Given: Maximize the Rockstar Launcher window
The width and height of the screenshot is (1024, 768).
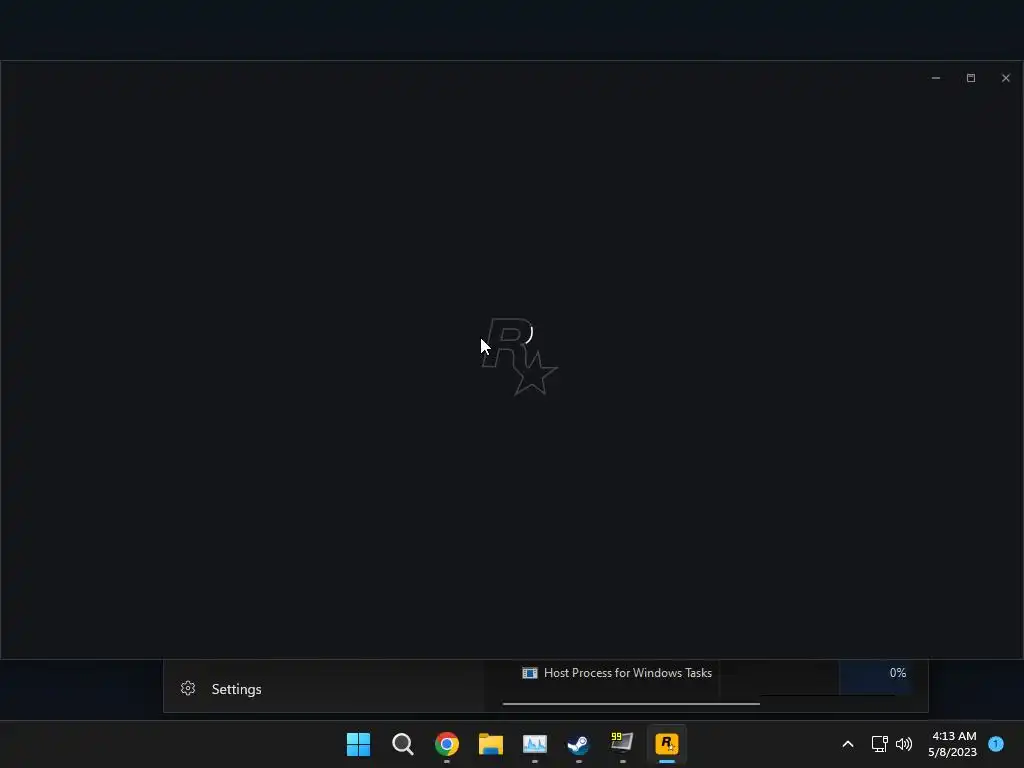Looking at the screenshot, I should [971, 78].
